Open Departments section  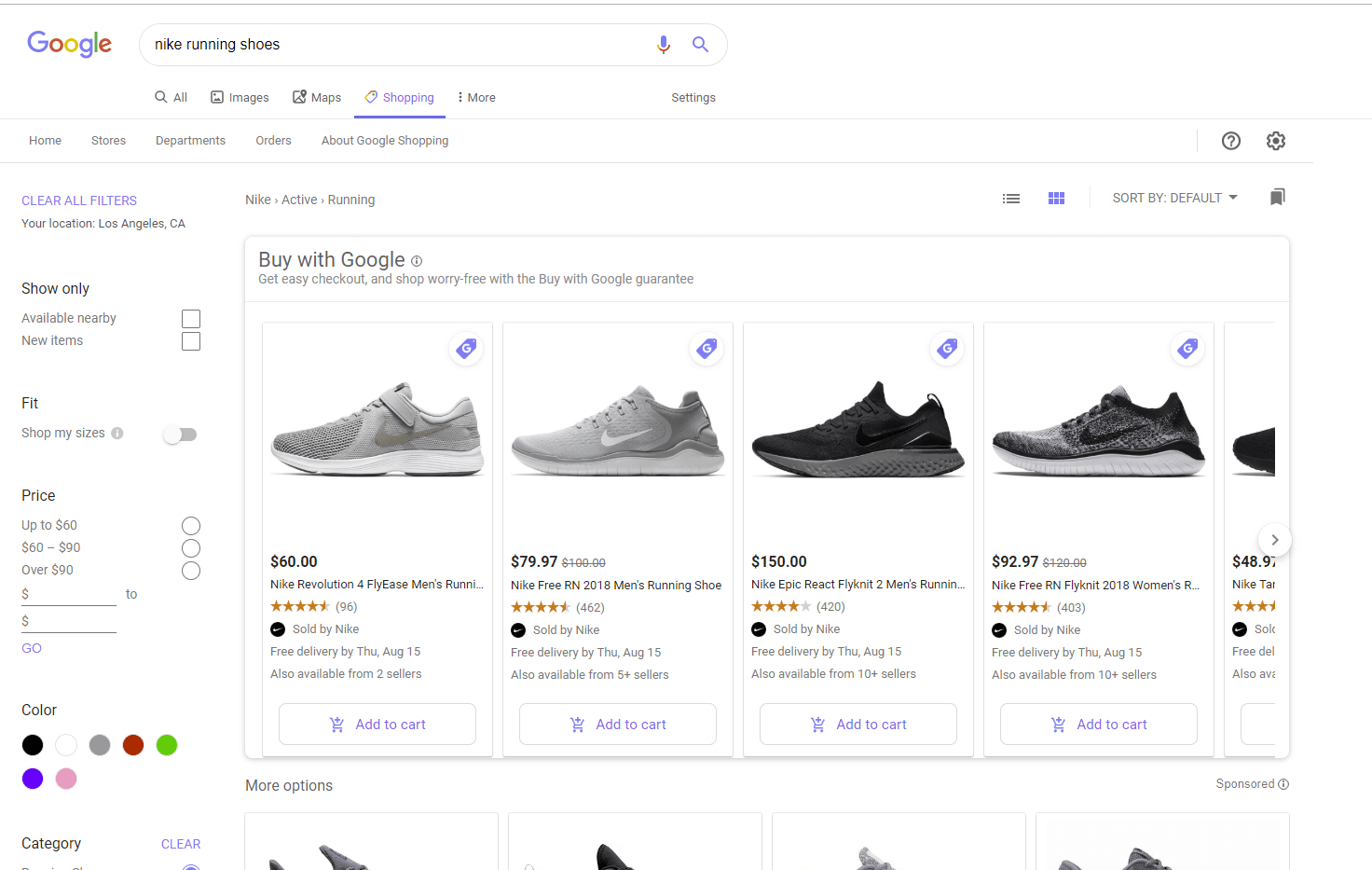coord(190,141)
